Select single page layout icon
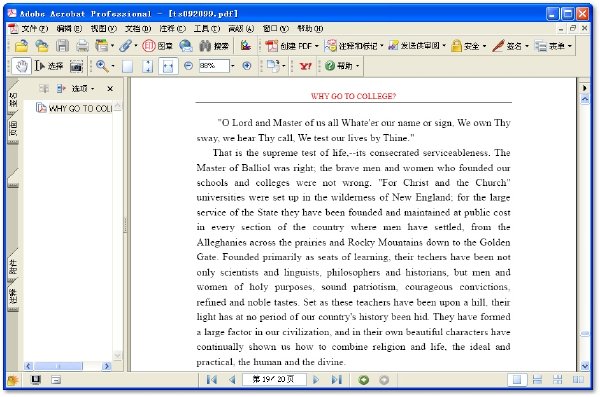This screenshot has width=600, height=397. click(x=517, y=380)
